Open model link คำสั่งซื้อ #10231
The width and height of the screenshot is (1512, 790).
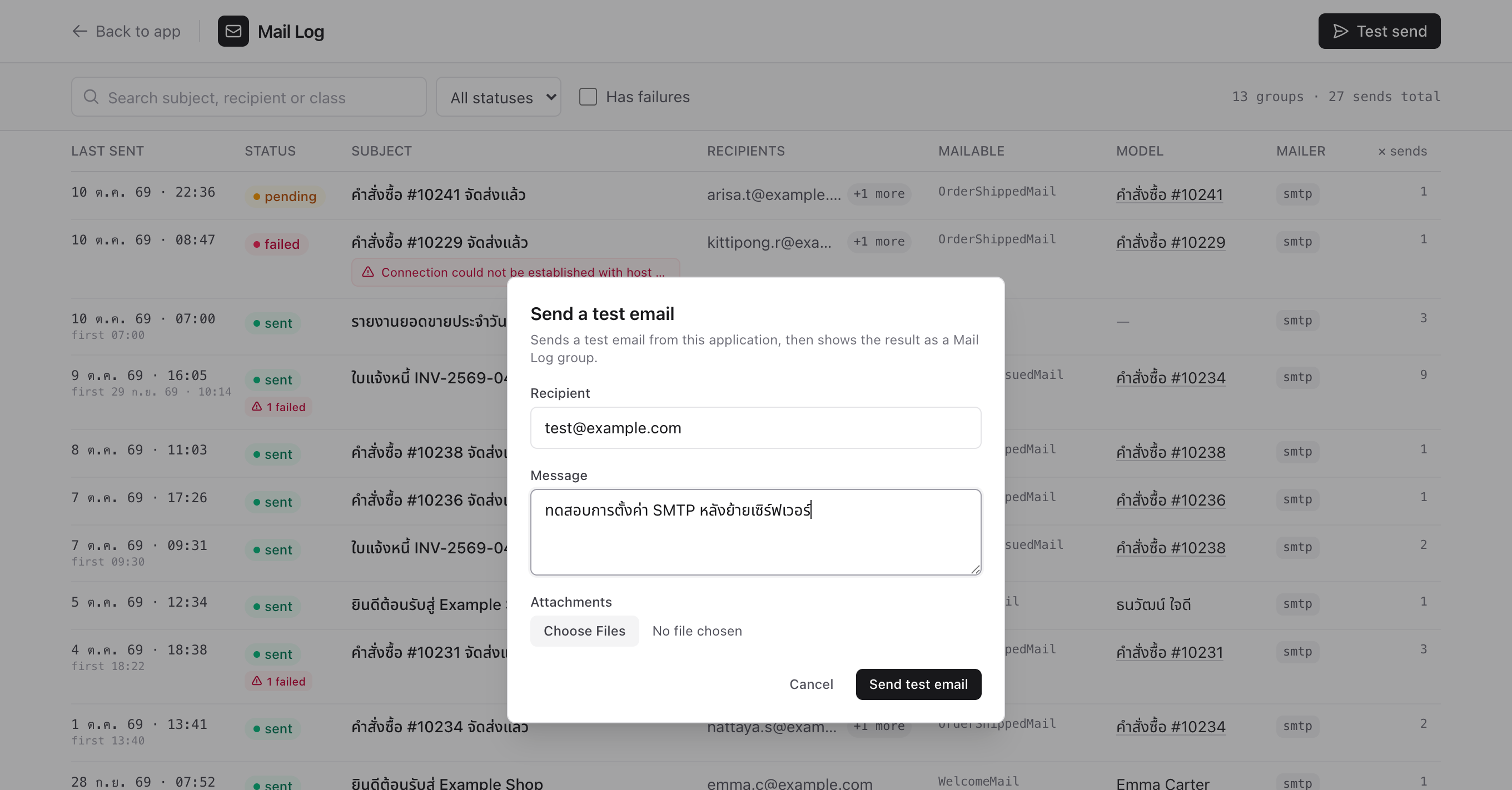coord(1169,652)
